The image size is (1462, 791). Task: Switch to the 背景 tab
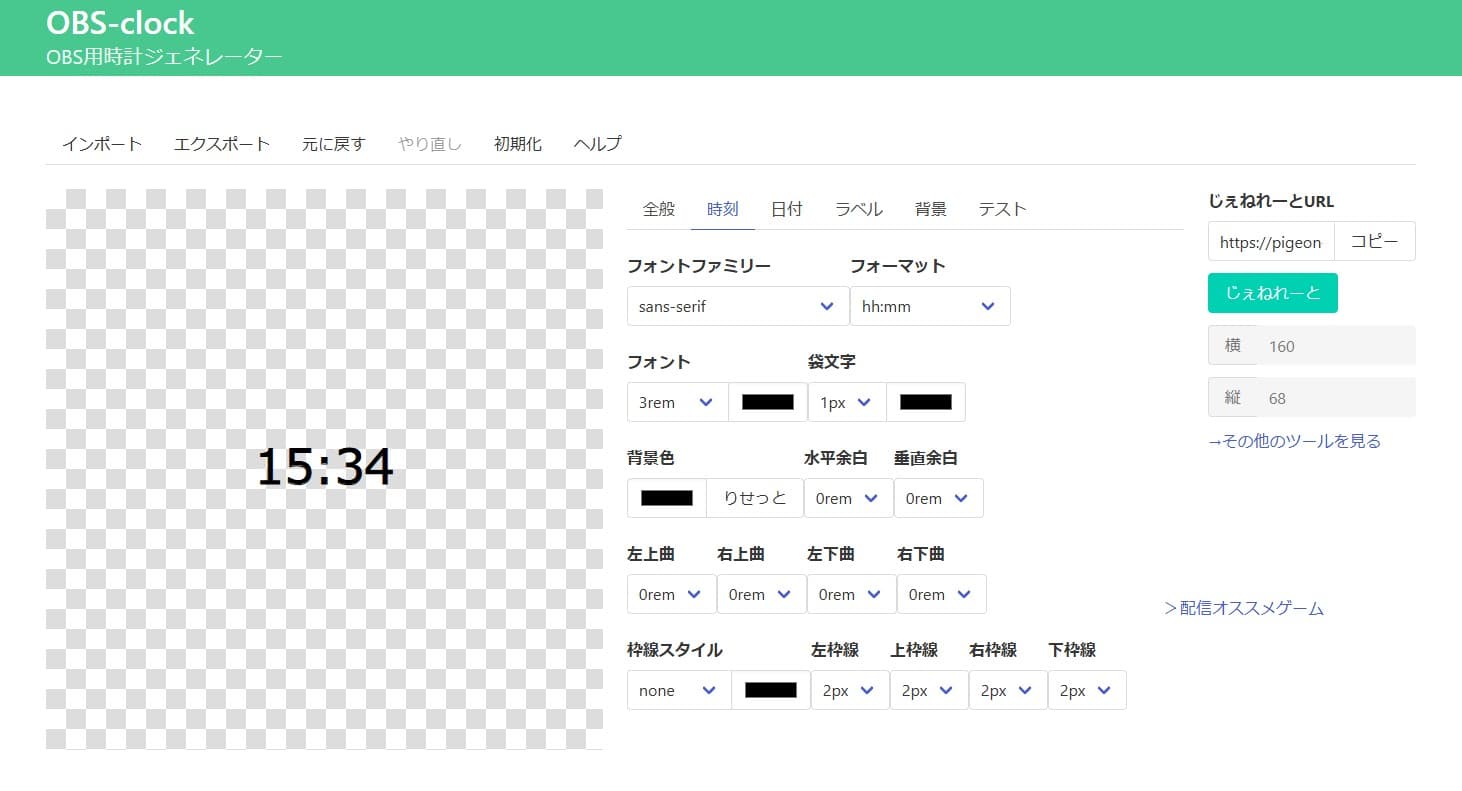point(930,208)
